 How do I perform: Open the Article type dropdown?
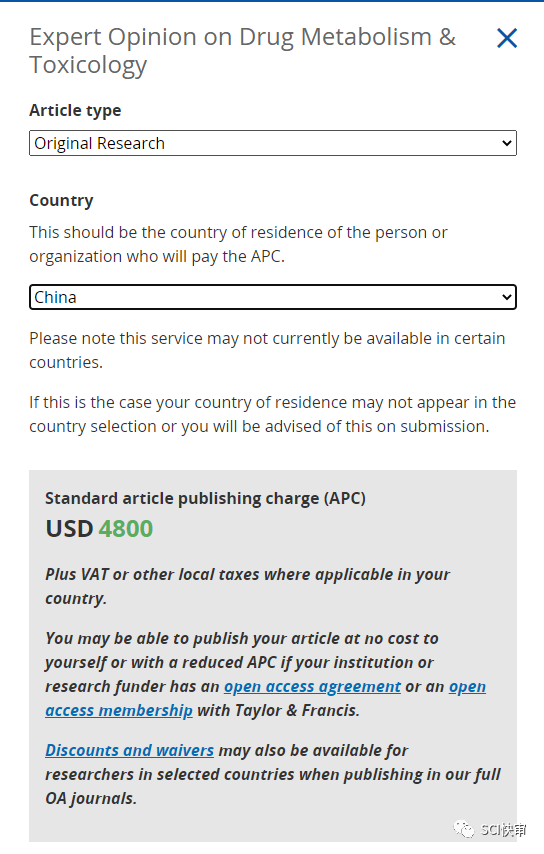coord(273,143)
